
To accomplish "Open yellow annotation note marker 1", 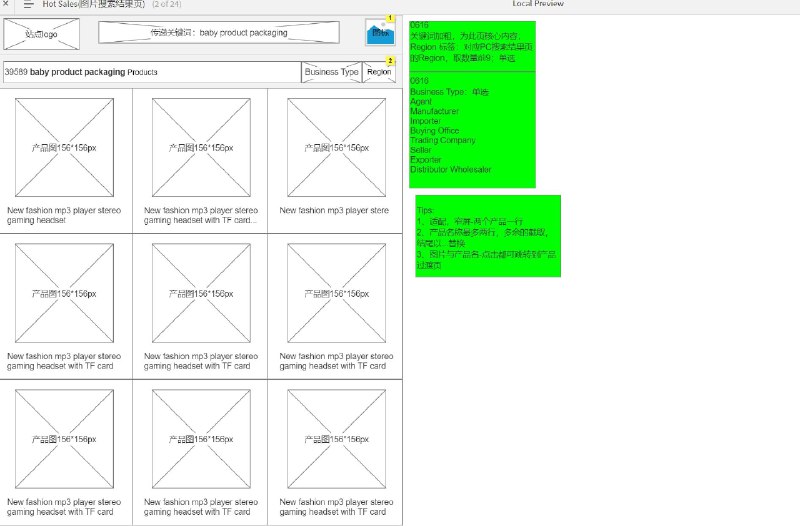I will click(390, 18).
